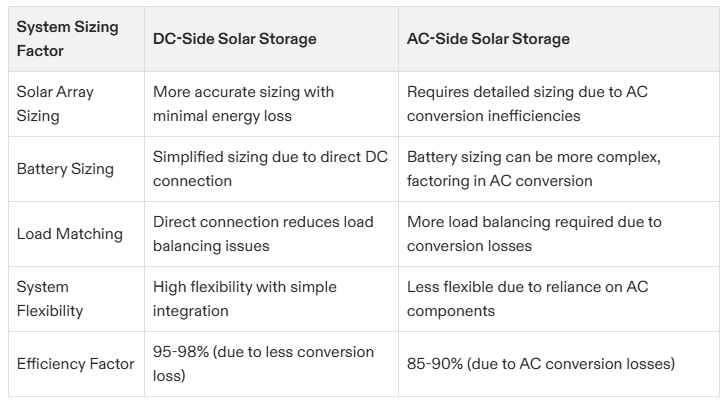Image resolution: width=727 pixels, height=405 pixels.
Task: Select the '95-98%' DC efficiency cell
Action: 263,363
